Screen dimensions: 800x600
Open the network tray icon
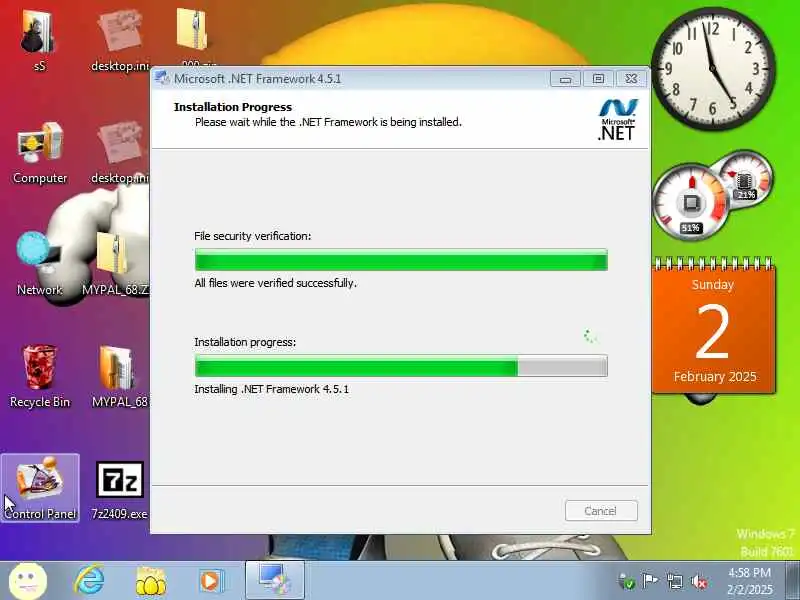(674, 581)
